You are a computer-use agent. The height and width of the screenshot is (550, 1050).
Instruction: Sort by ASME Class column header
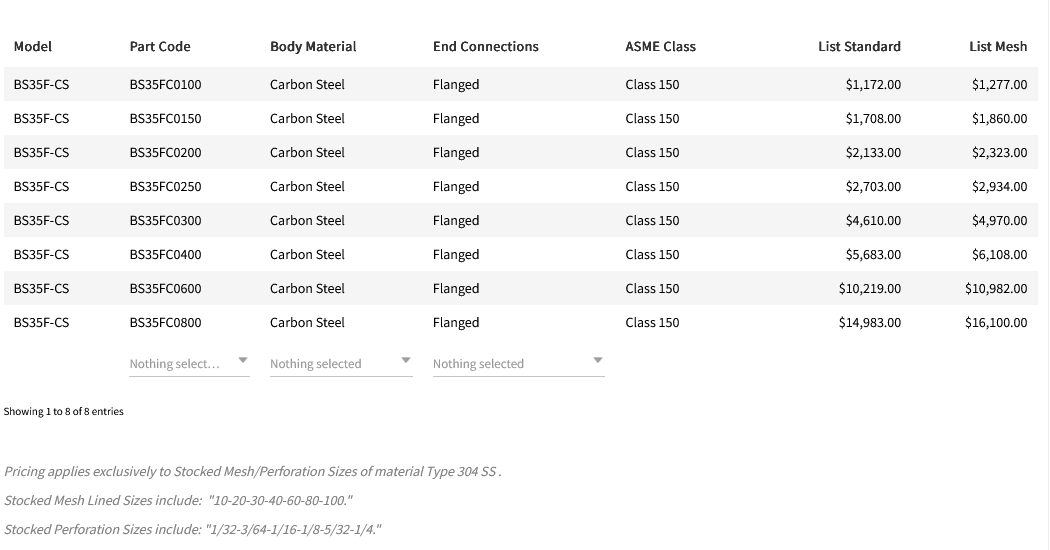(x=660, y=46)
